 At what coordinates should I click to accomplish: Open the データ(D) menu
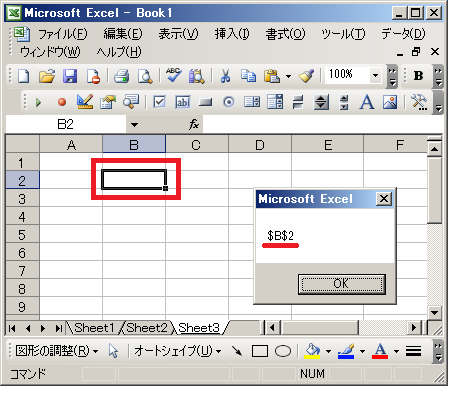(x=403, y=34)
